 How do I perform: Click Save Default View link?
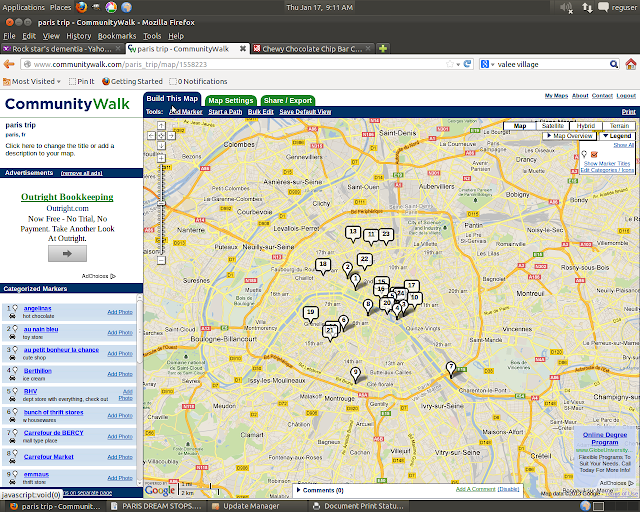tap(305, 111)
